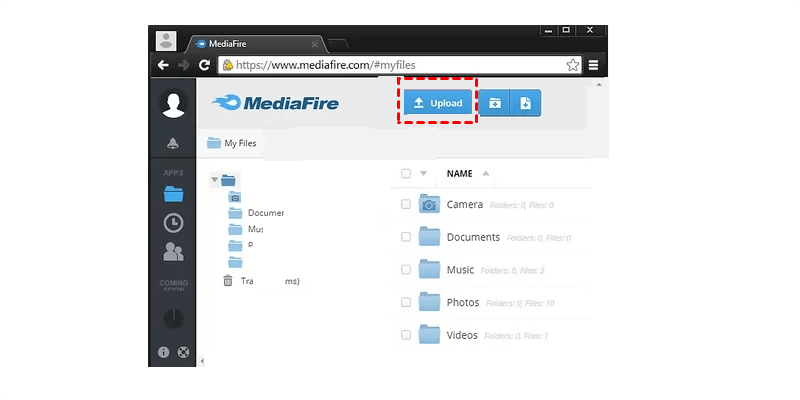Image resolution: width=800 pixels, height=400 pixels.
Task: Click the Photos folder icon in the list
Action: [x=429, y=302]
